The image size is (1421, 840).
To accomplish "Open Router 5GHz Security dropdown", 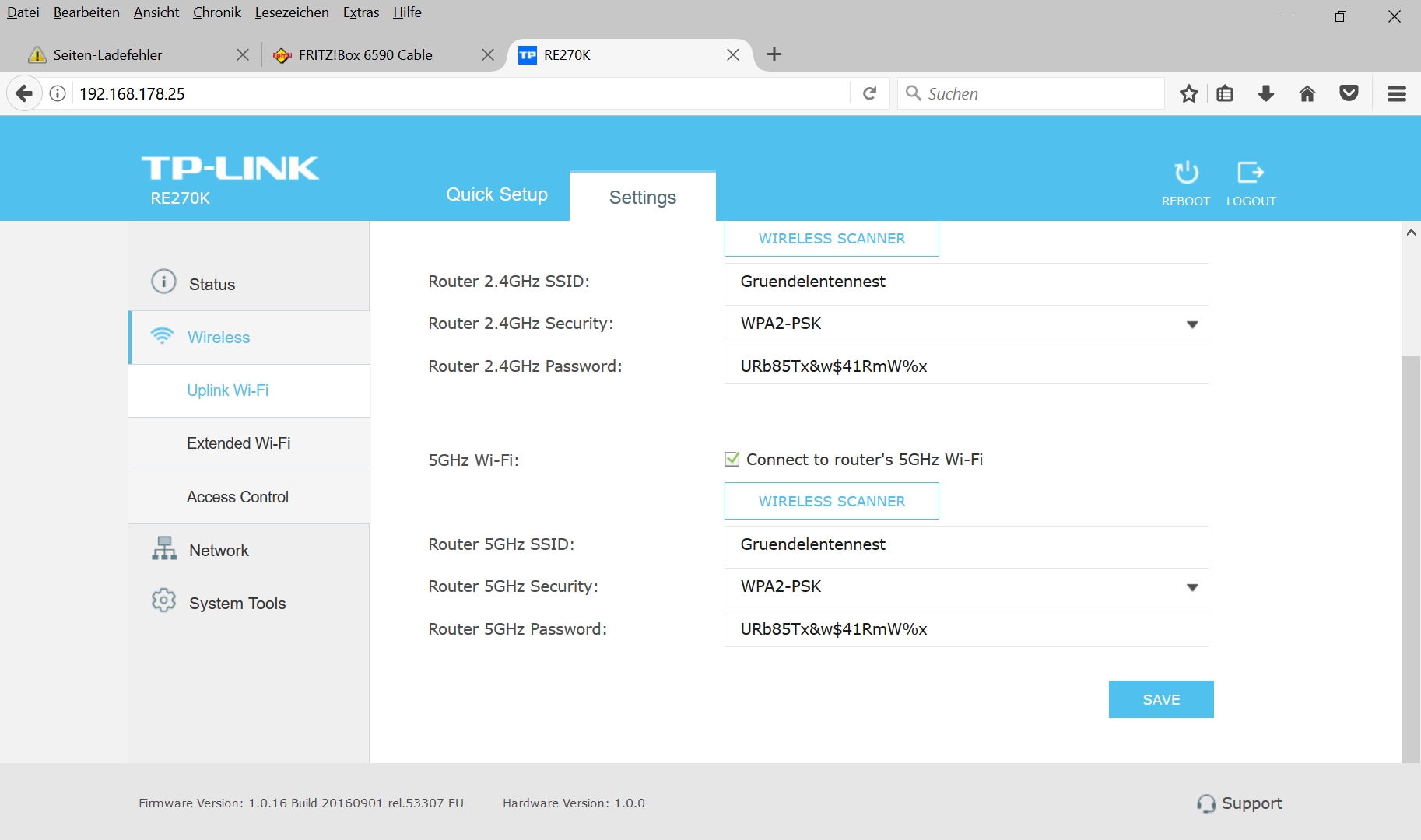I will (x=967, y=586).
